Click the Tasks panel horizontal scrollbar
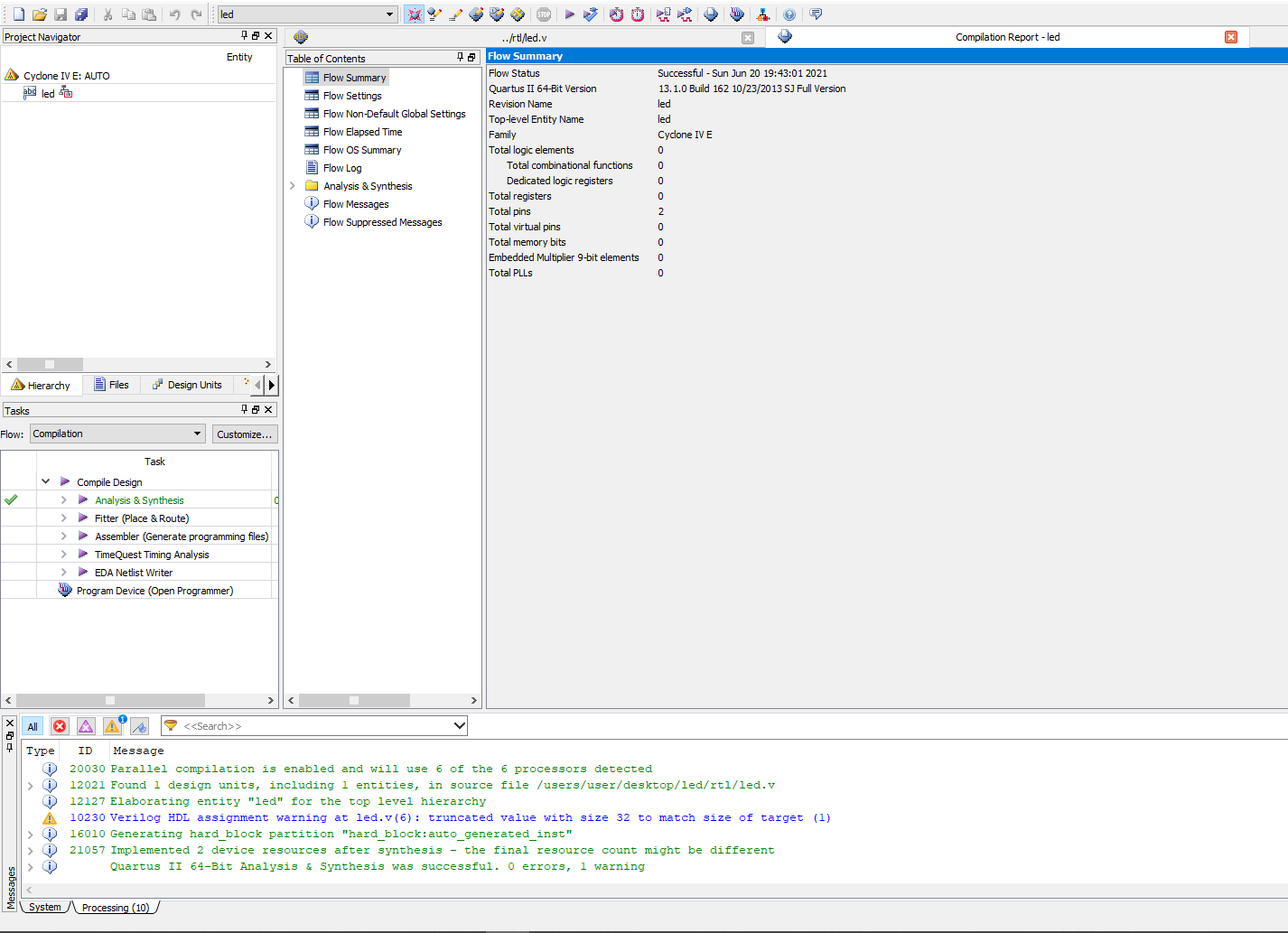1288x933 pixels. point(110,700)
